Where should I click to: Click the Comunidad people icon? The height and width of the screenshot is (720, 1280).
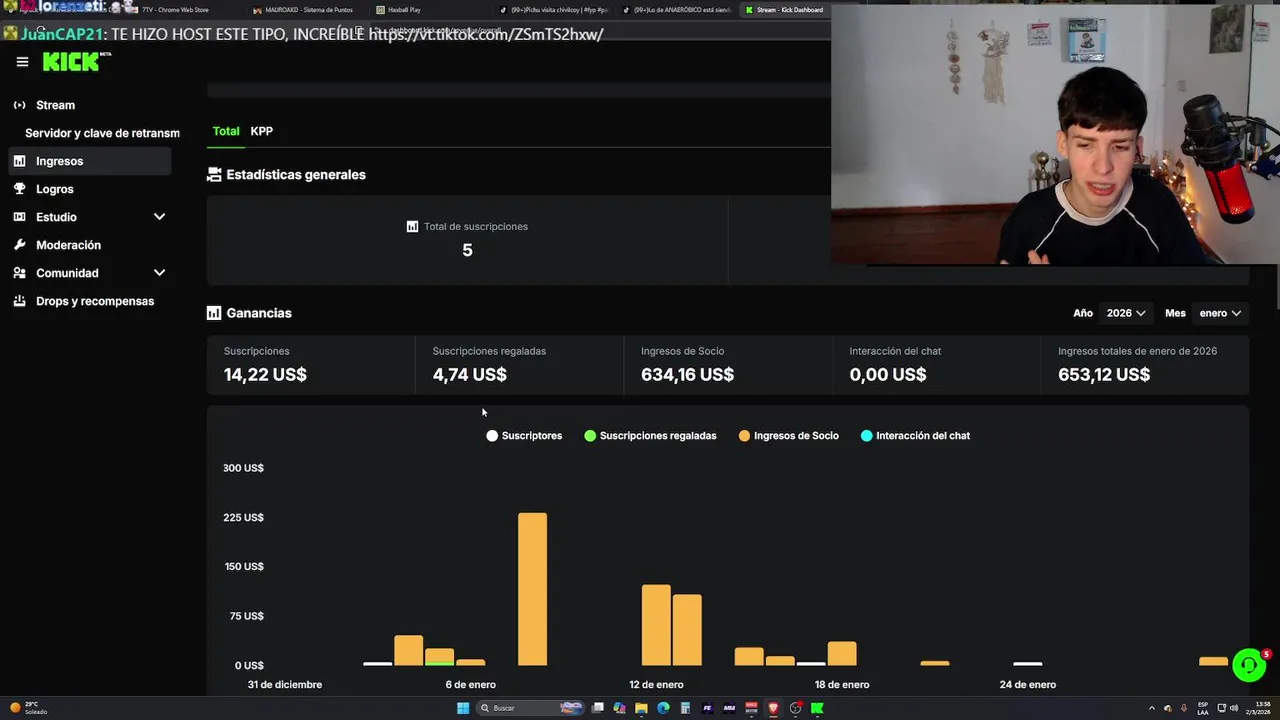coord(19,273)
